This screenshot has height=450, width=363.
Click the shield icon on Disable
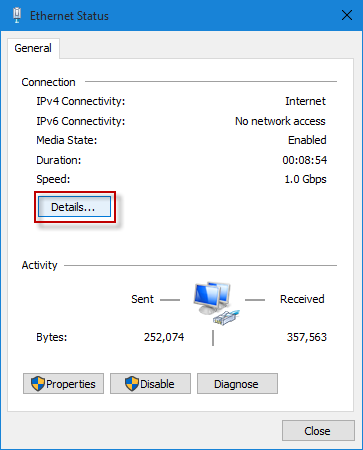click(132, 384)
